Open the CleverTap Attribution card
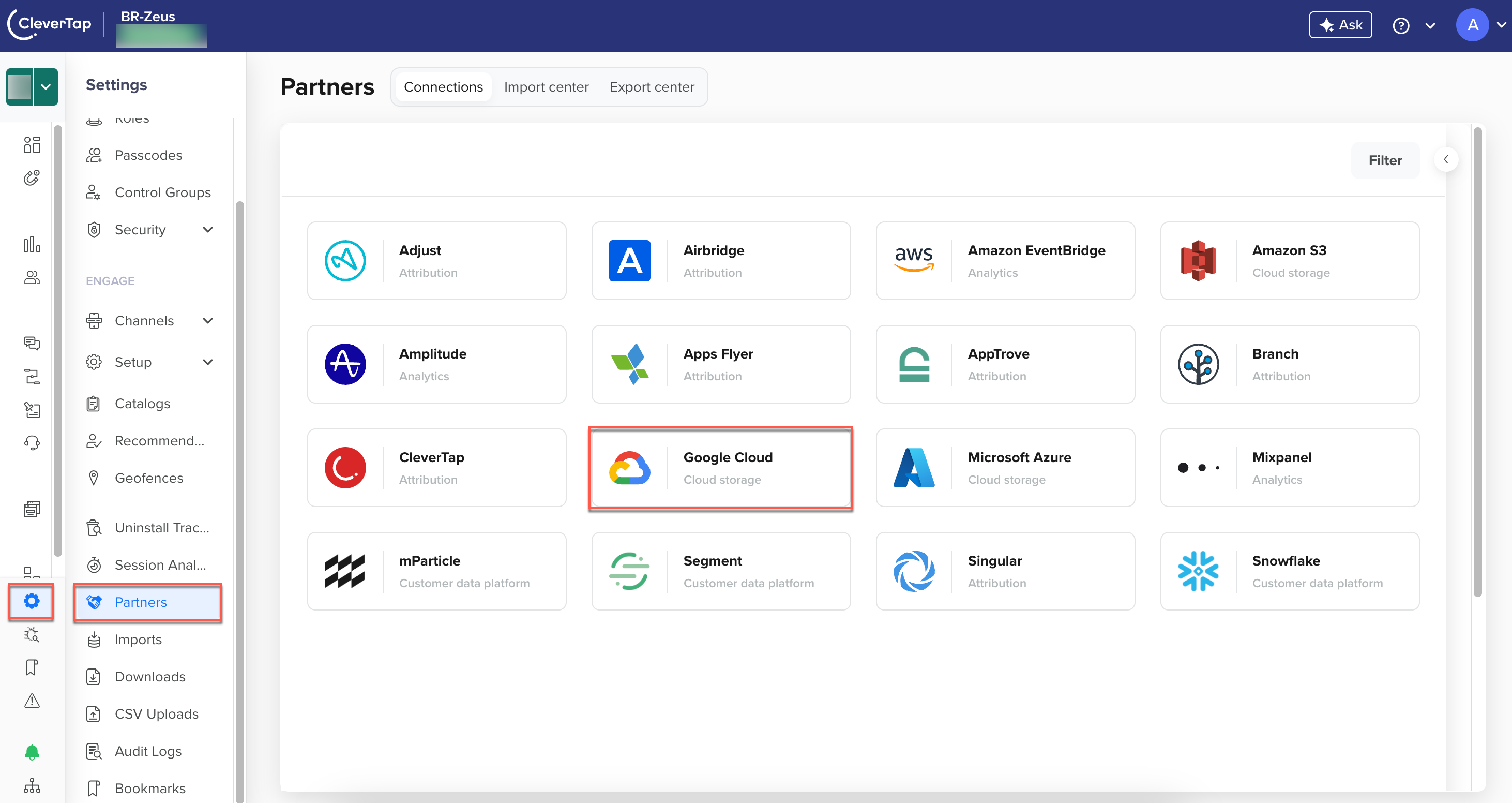The image size is (1512, 803). pyautogui.click(x=437, y=468)
